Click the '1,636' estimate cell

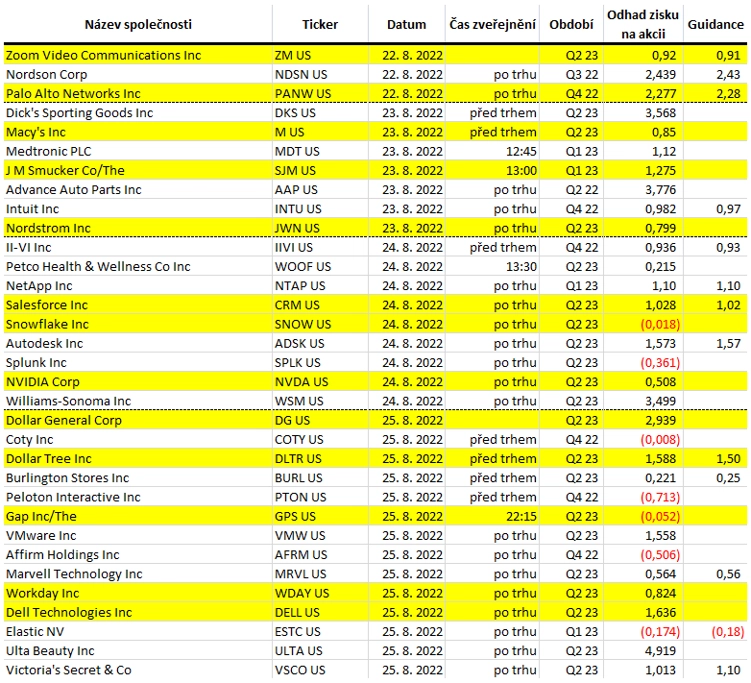[x=643, y=612]
